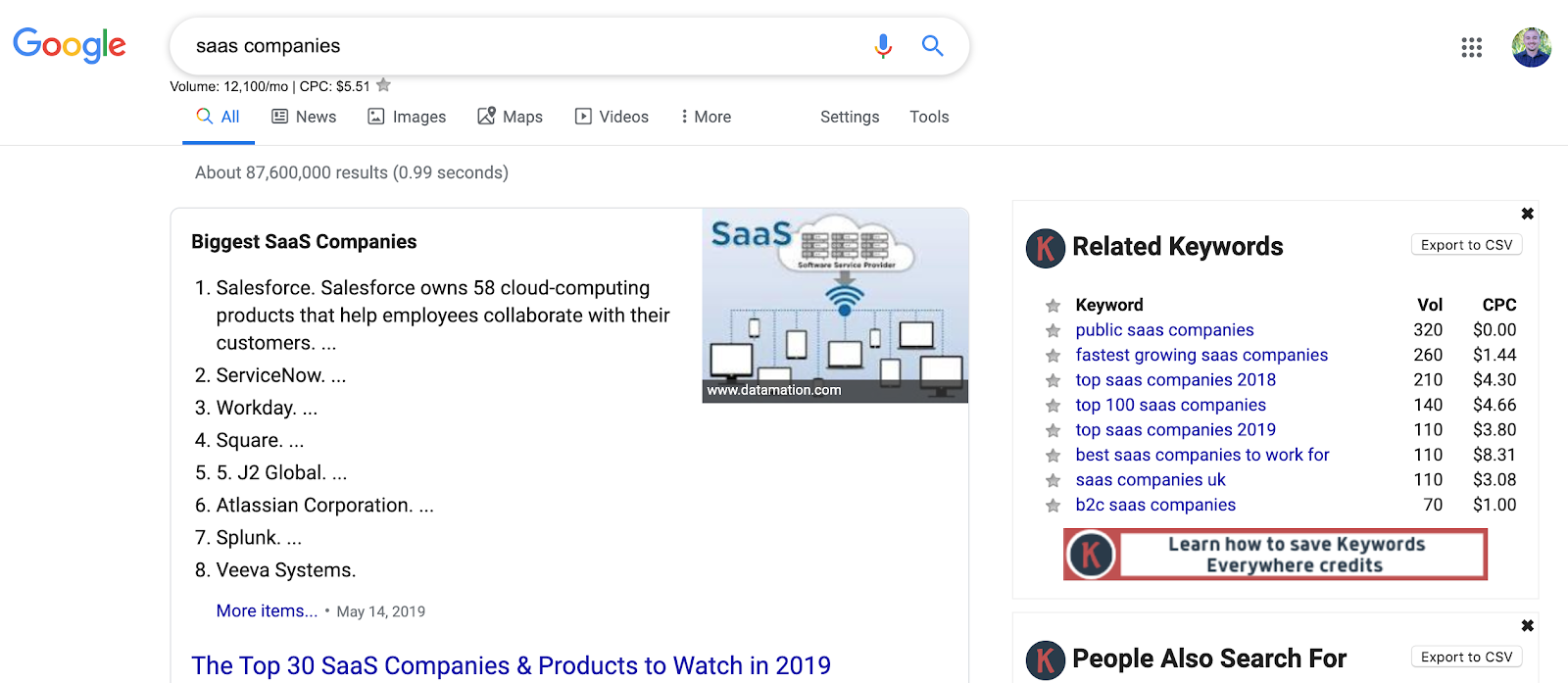
Task: Close the People Also Search For panel
Action: [1527, 625]
